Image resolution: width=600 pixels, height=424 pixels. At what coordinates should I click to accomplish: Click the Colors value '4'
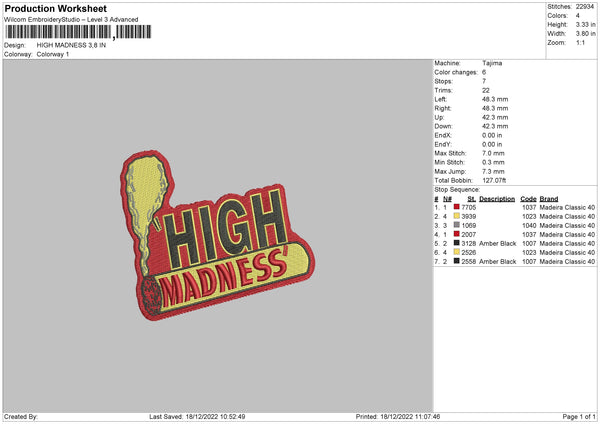pyautogui.click(x=578, y=16)
